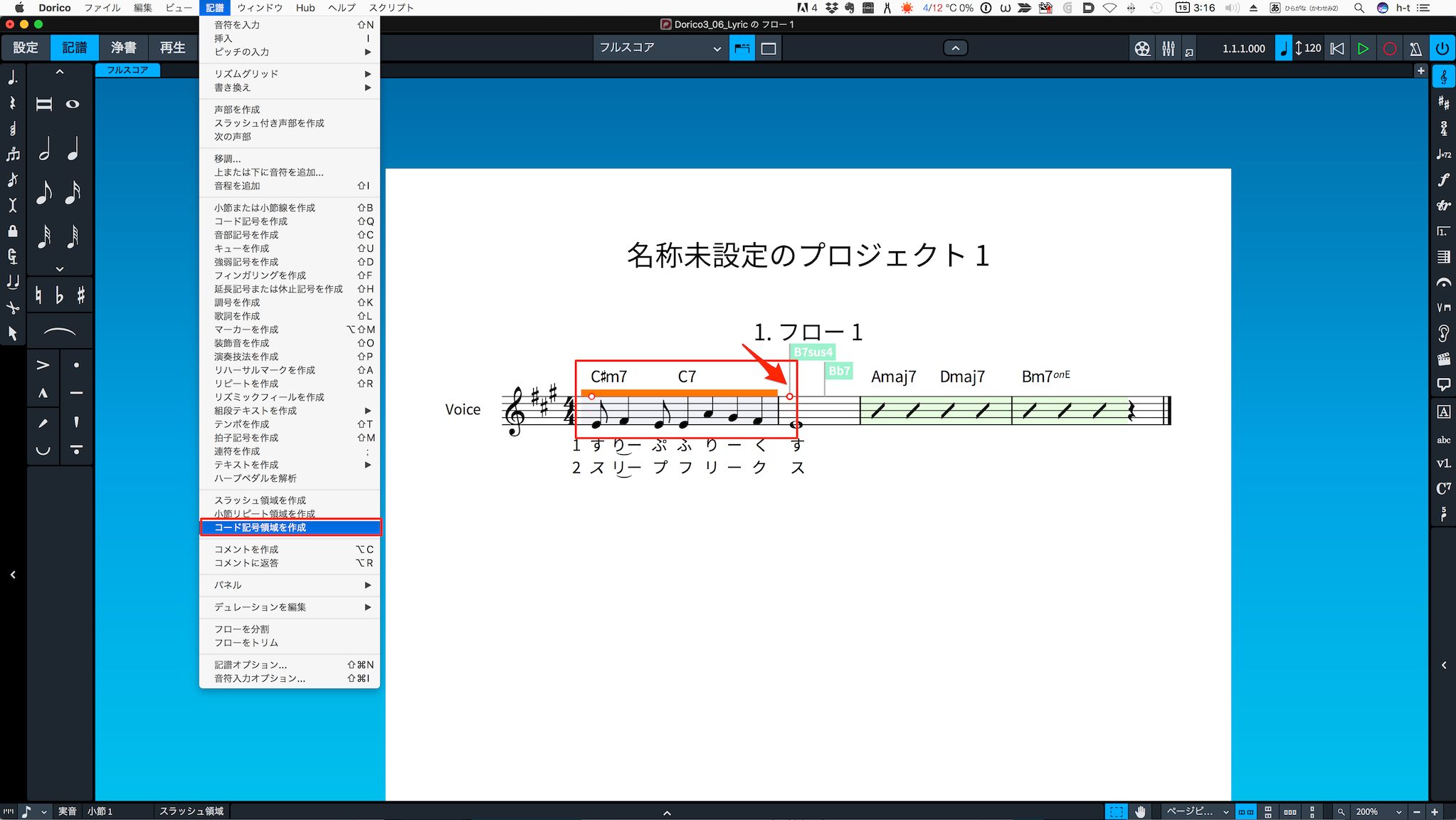Select the flat accidental
The width and height of the screenshot is (1456, 820).
[x=60, y=295]
